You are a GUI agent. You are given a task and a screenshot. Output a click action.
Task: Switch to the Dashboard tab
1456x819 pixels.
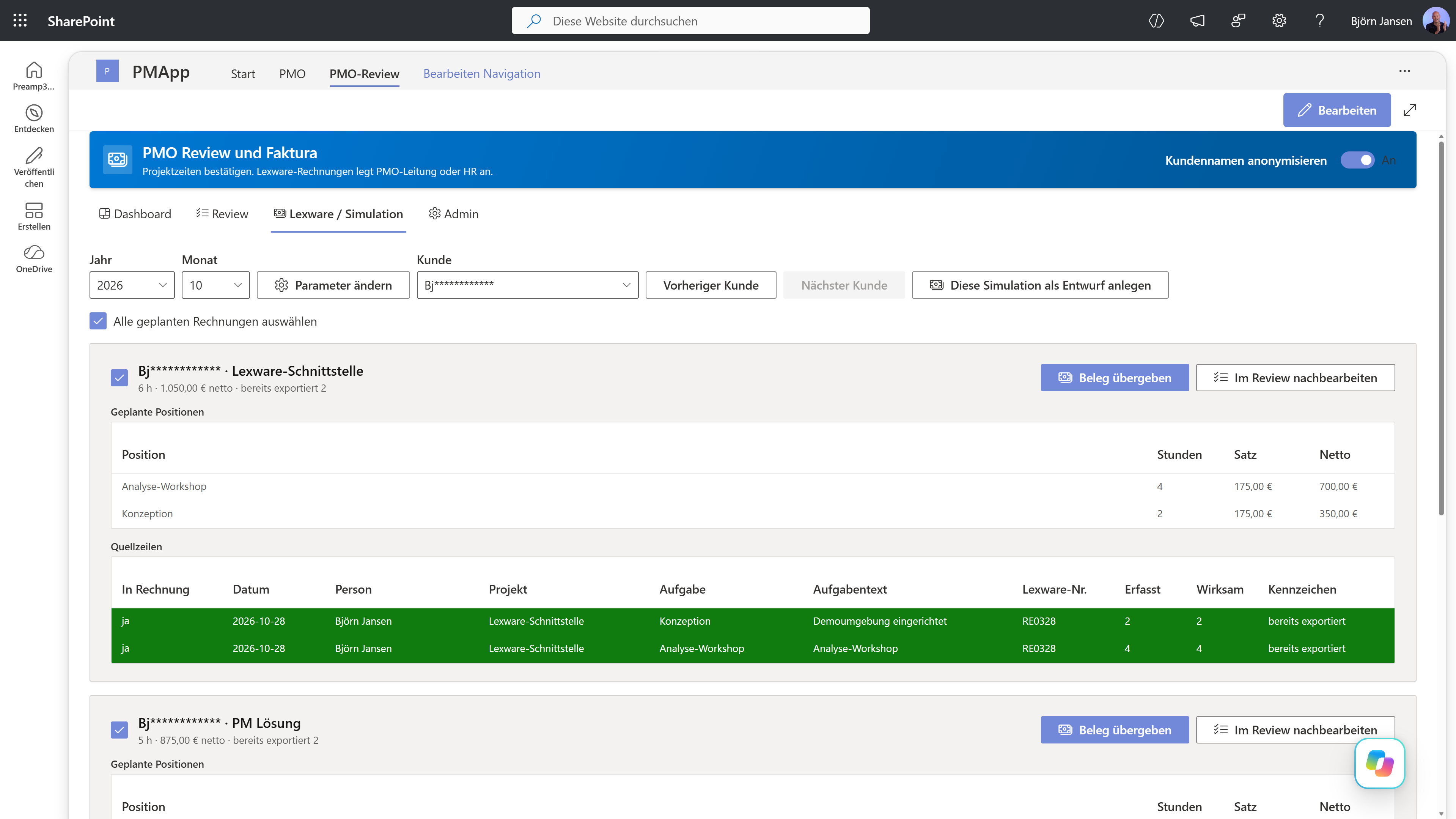[135, 214]
